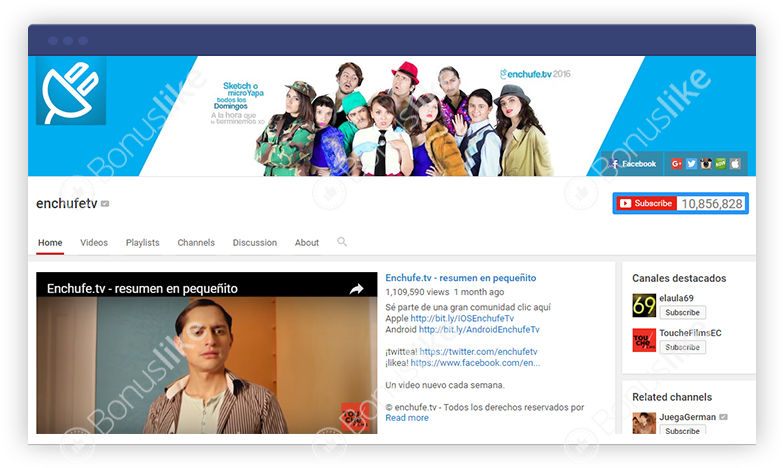Viewport: 783px width, 468px height.
Task: Open the Playlists tab
Action: [142, 243]
